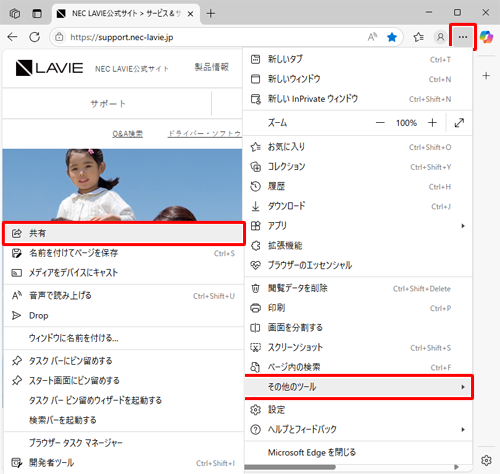Open the profile account icon

coord(440,37)
